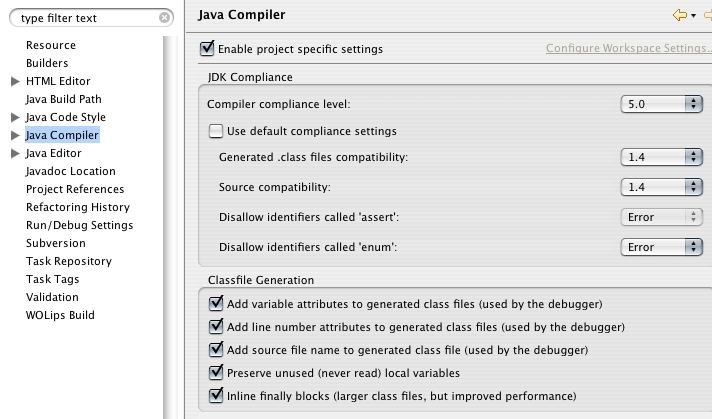Expand the Java Compiler disclosure triangle

(x=15, y=135)
